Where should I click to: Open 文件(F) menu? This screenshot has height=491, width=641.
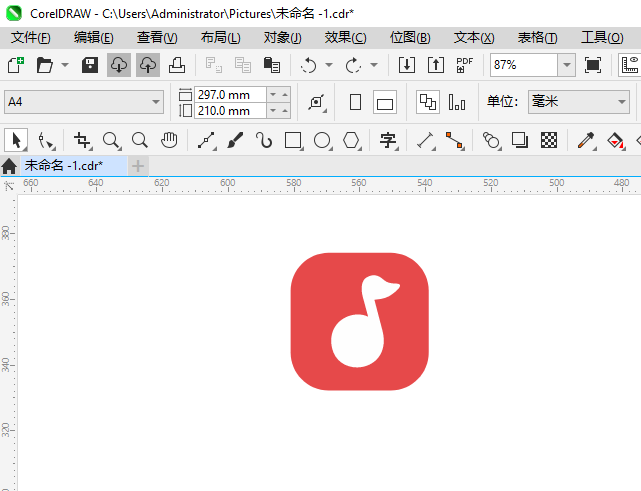(x=31, y=38)
